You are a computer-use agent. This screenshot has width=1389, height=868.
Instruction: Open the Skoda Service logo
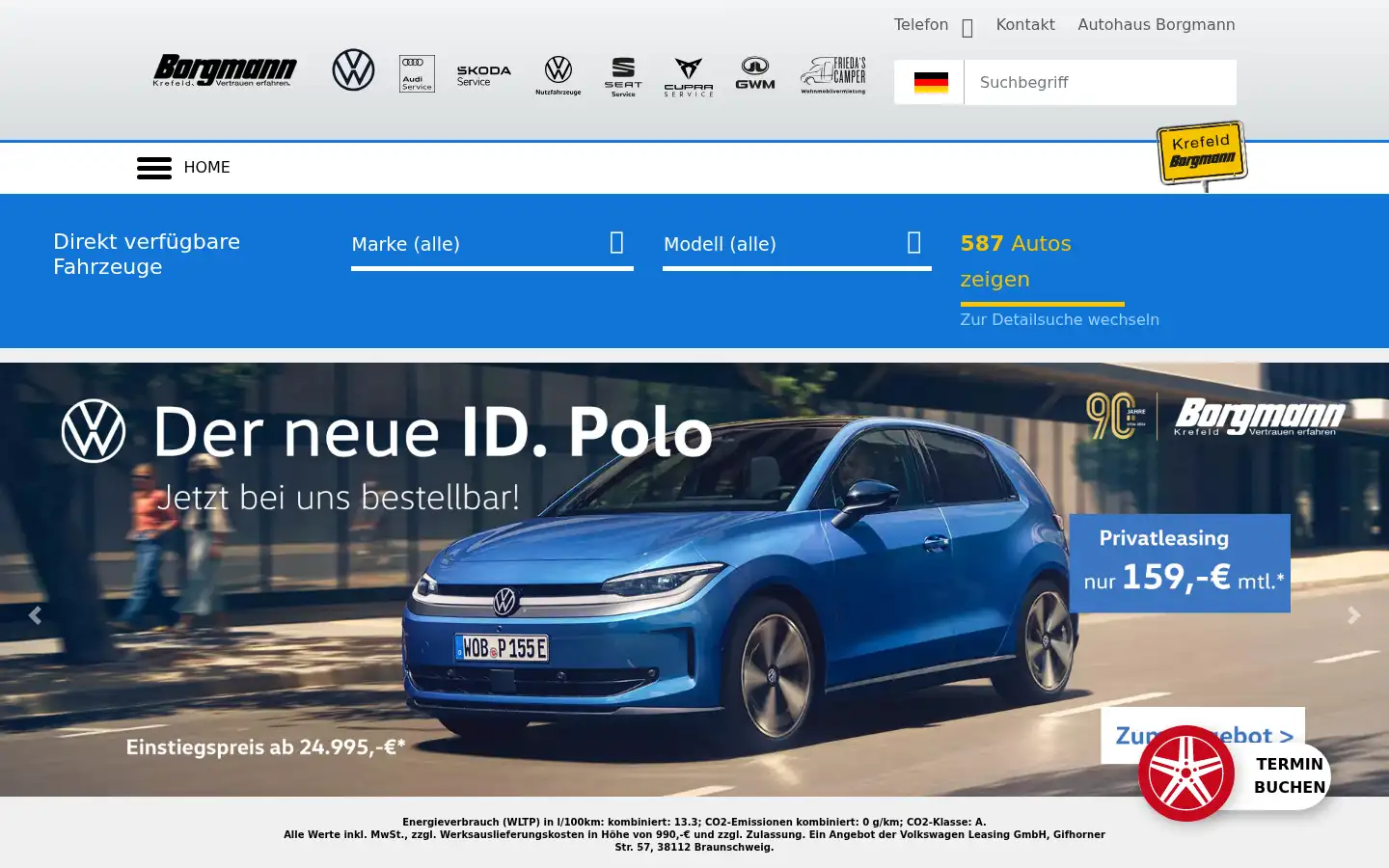[483, 75]
